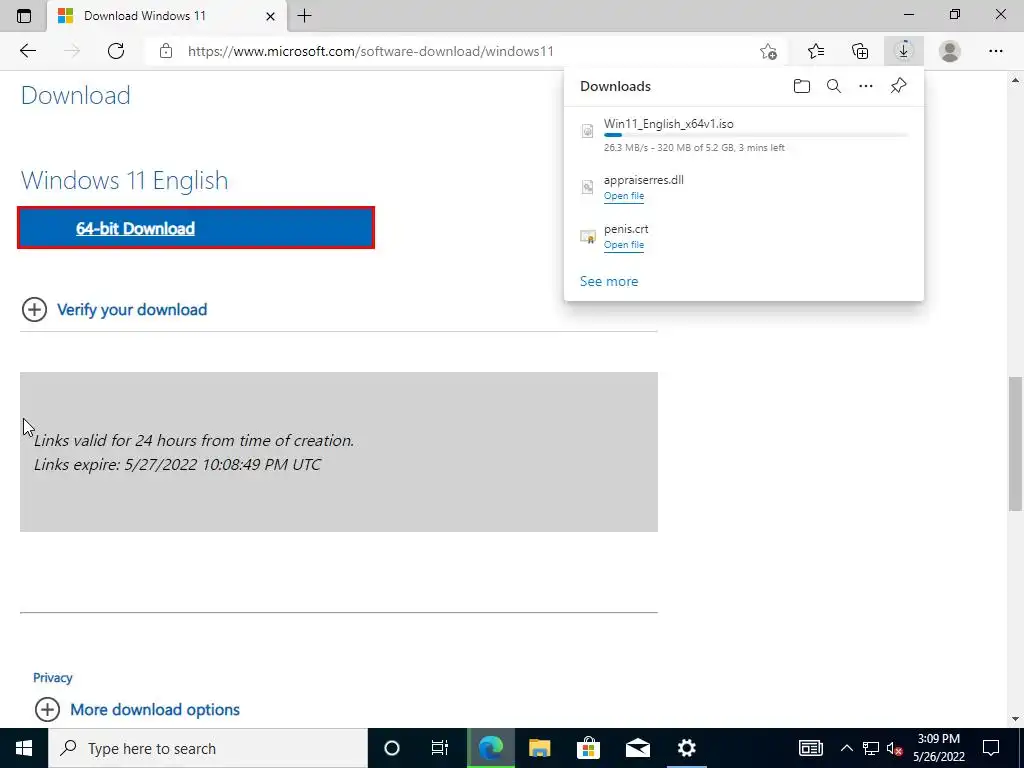Search downloads
The image size is (1024, 768).
[834, 86]
